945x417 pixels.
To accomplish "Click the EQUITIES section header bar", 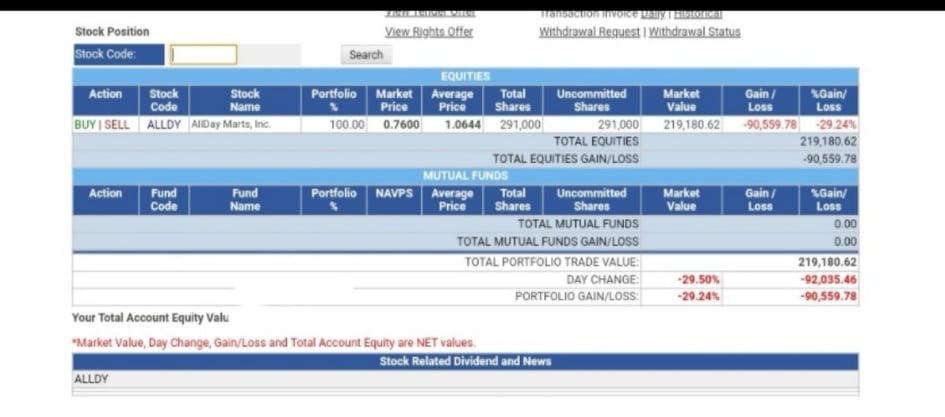I will (x=465, y=77).
